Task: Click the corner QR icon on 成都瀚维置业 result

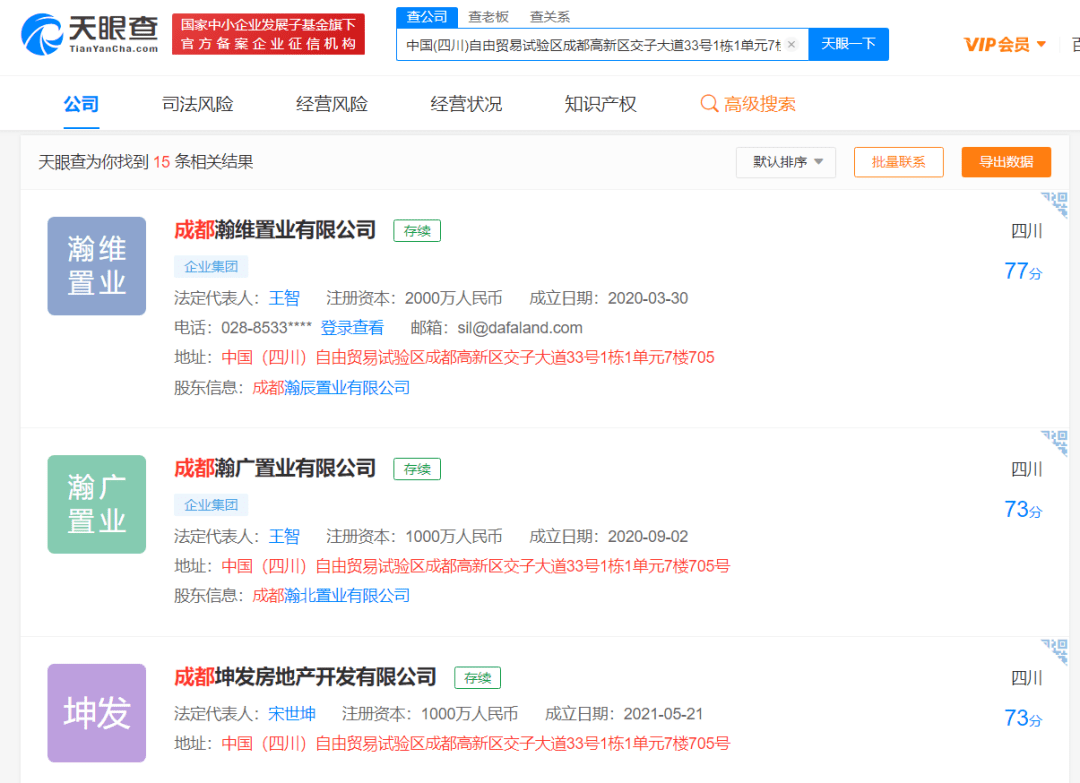Action: pos(1055,204)
